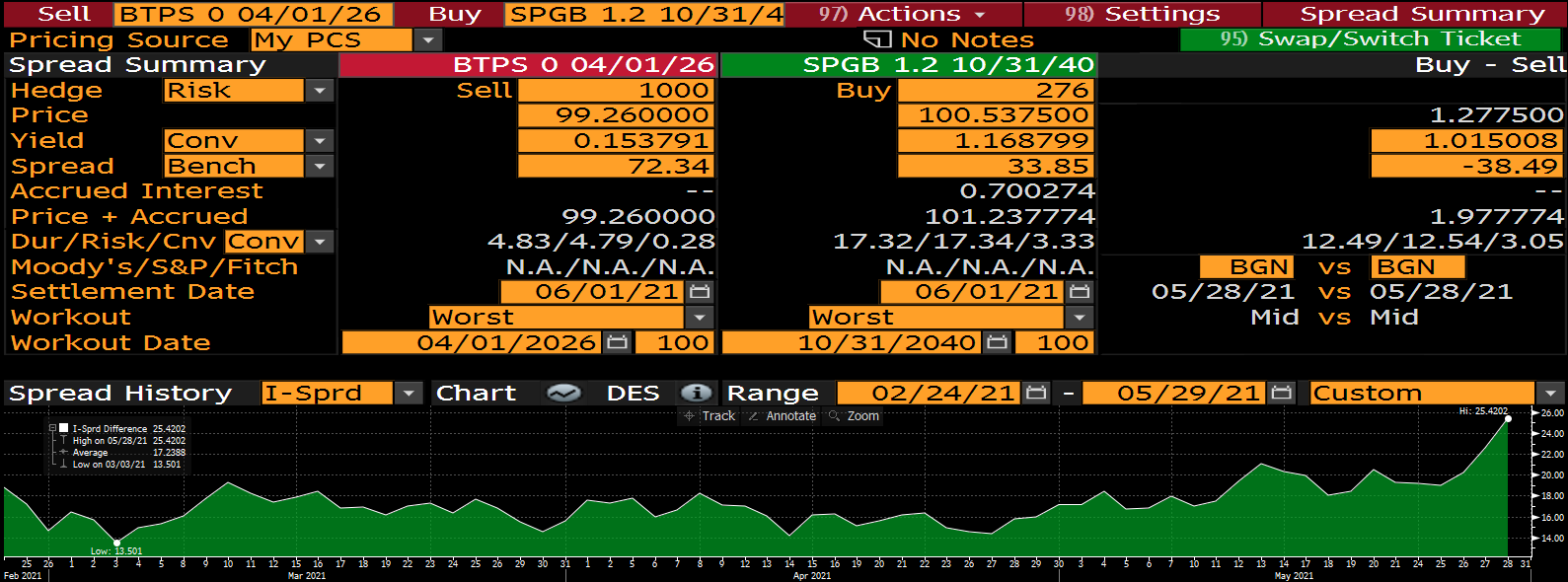Click the High on 05/28/21 legend row
The width and height of the screenshot is (1568, 582).
coord(123,441)
